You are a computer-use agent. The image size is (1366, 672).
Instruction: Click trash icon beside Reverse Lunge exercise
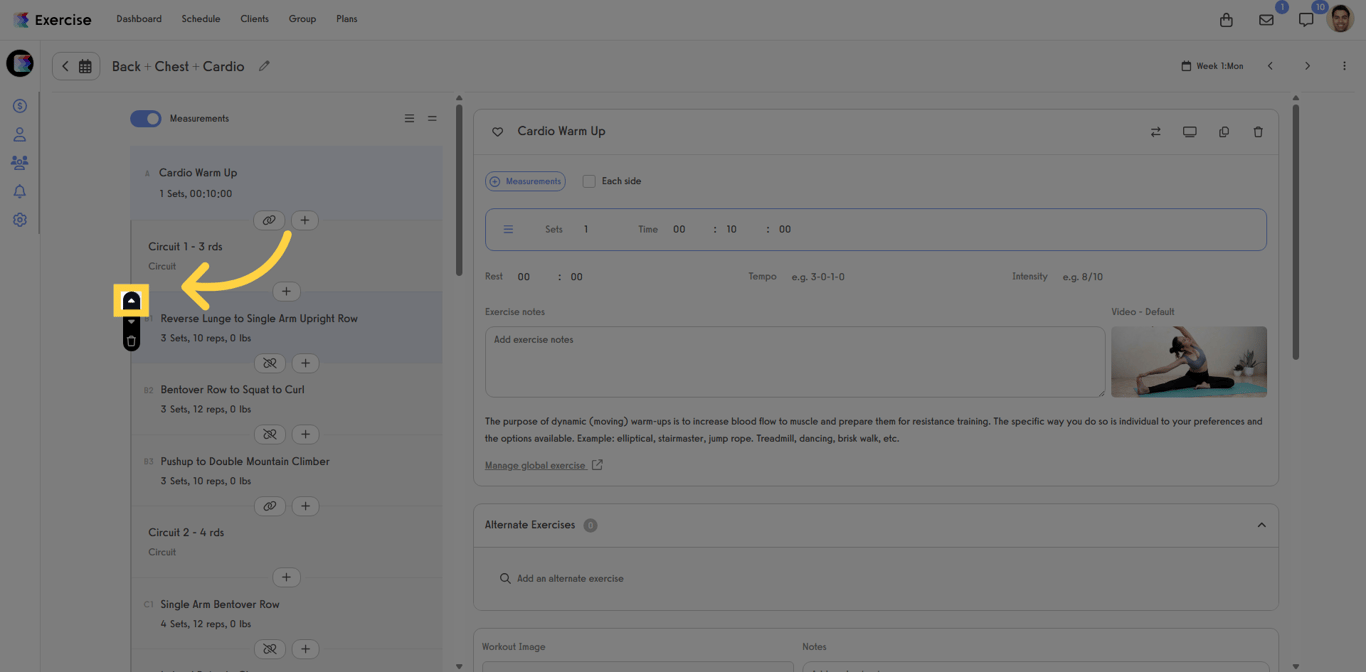click(131, 342)
